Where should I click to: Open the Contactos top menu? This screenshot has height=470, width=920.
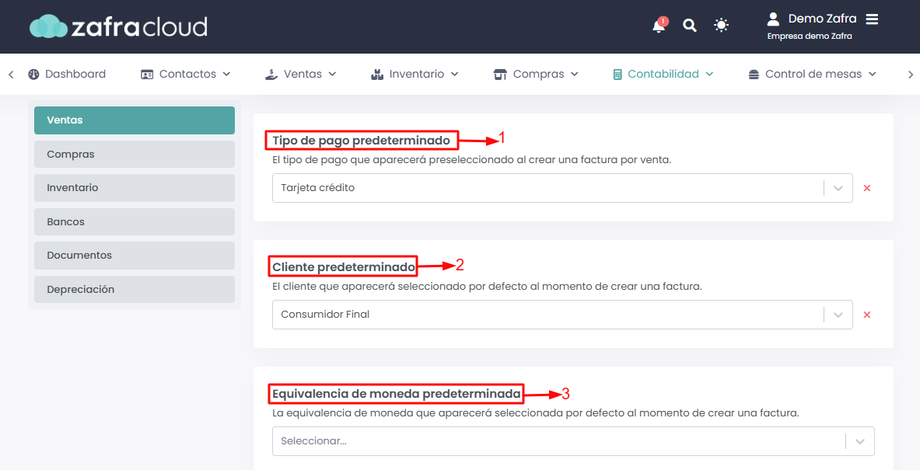click(185, 75)
